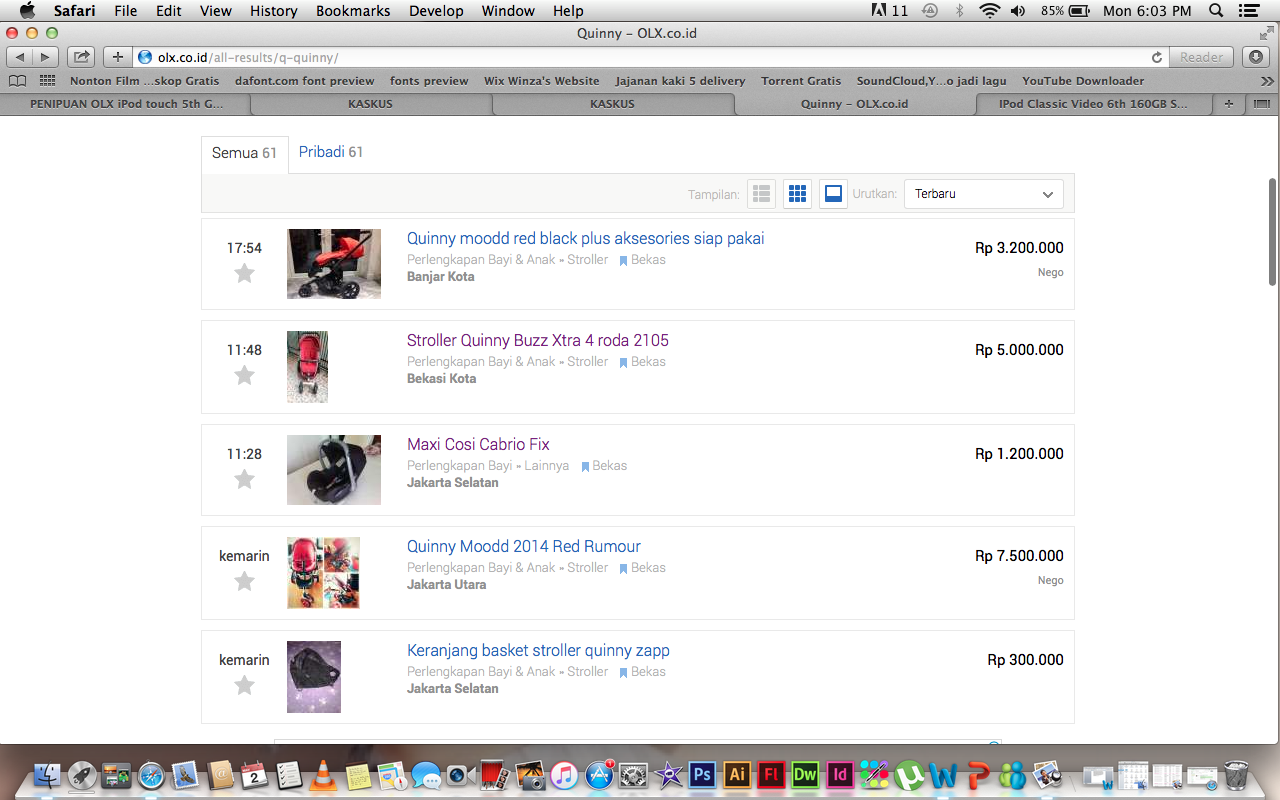
Task: Open Quinny Moodd 2014 Red Rumour link
Action: coord(524,547)
